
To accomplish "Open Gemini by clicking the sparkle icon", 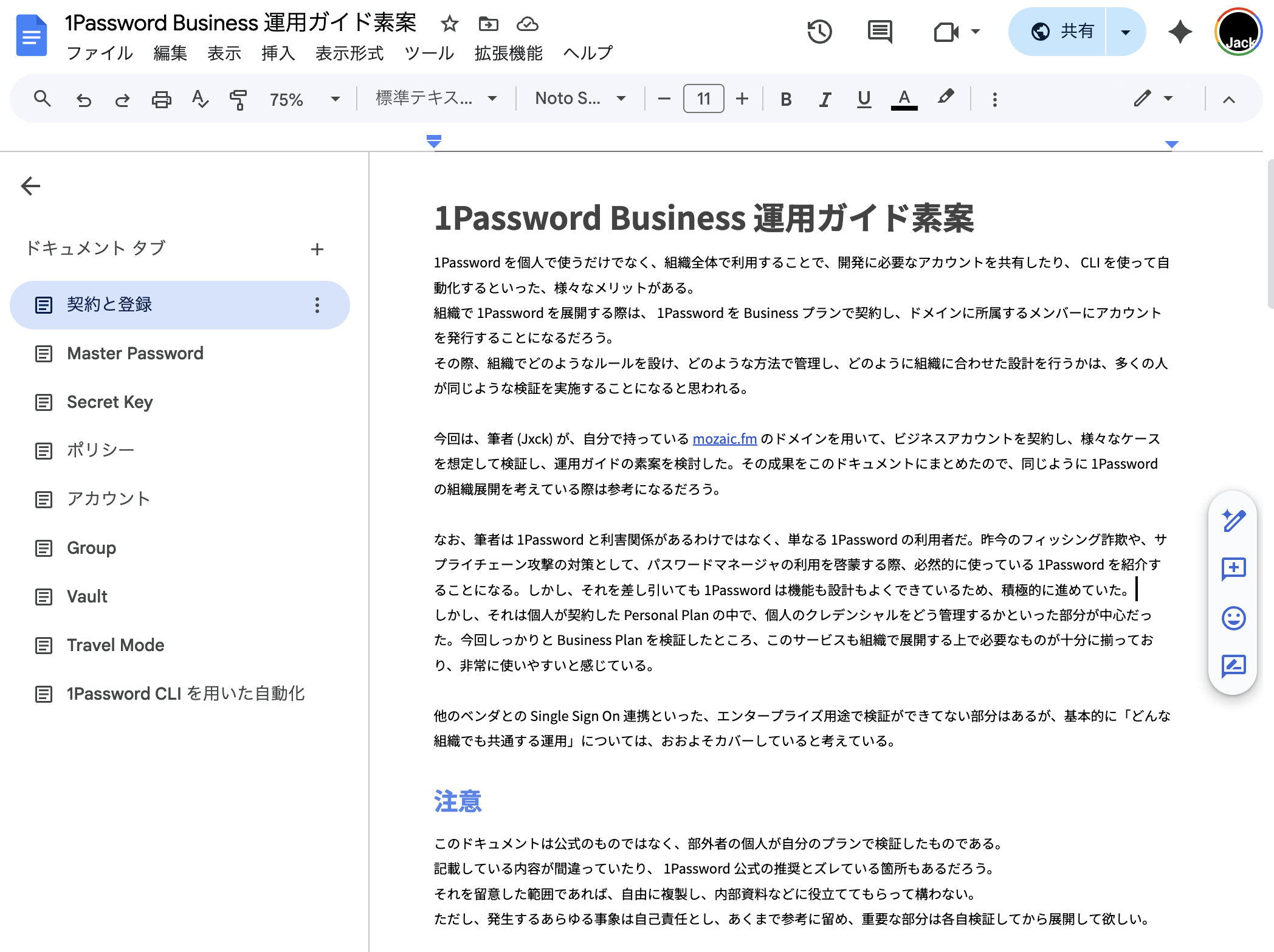I will click(1179, 31).
